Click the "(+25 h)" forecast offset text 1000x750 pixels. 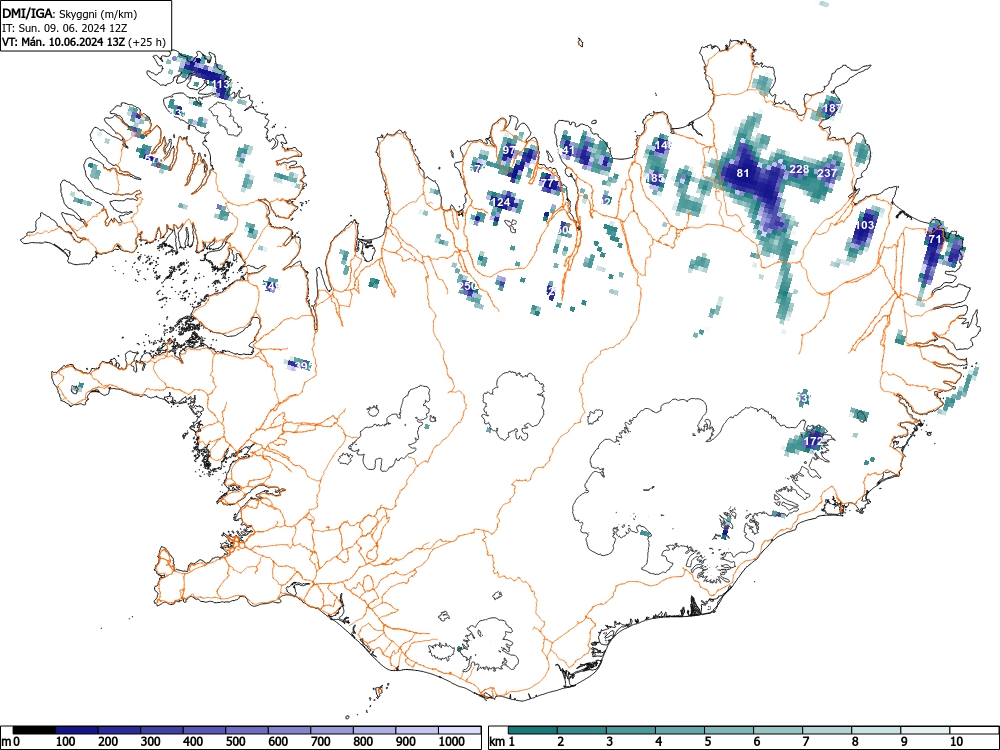point(147,42)
